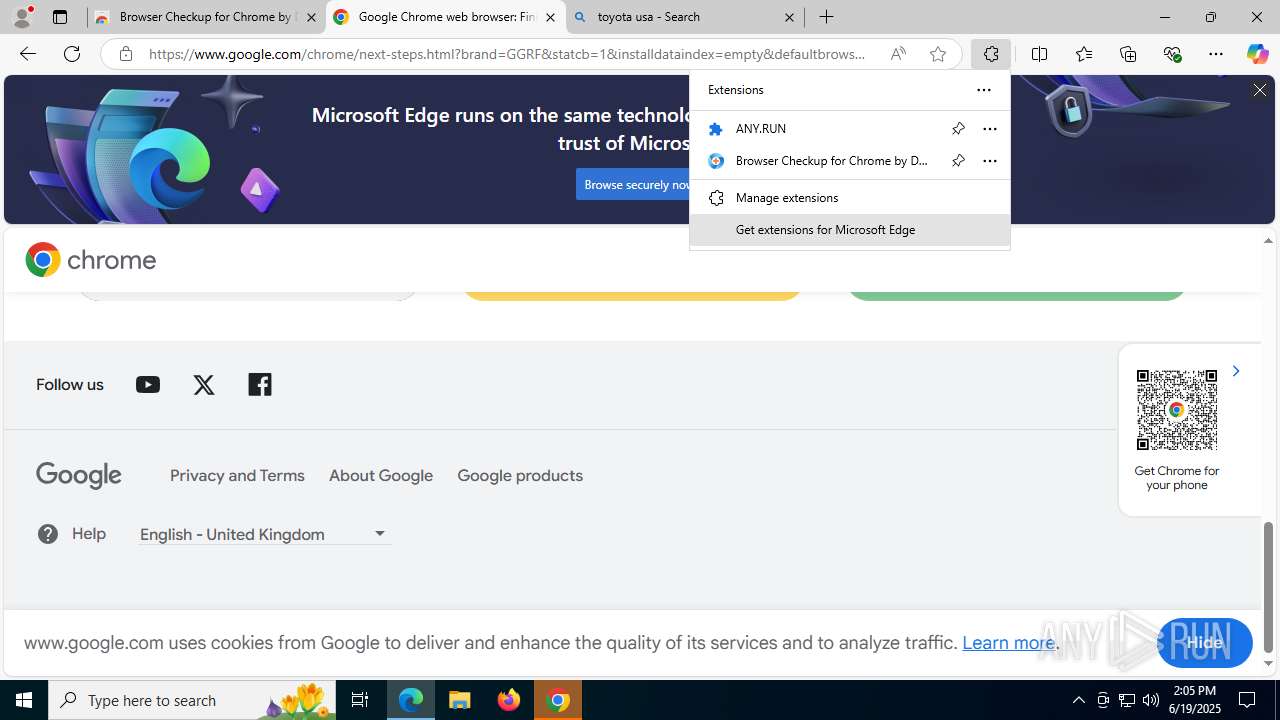The width and height of the screenshot is (1280, 720).
Task: Open language dropdown English - United Kingdom
Action: click(x=265, y=534)
